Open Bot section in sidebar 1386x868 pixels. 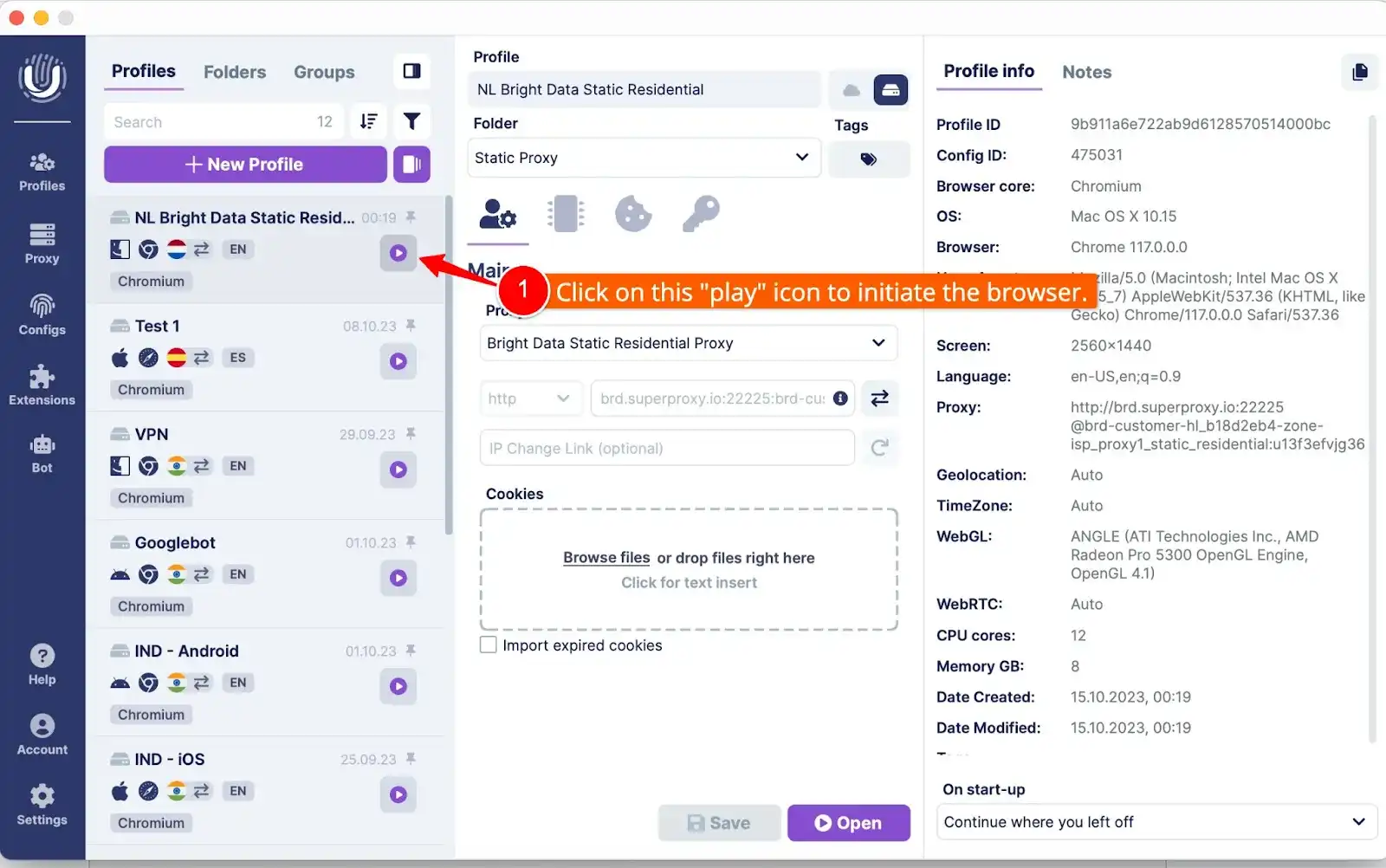(x=42, y=455)
